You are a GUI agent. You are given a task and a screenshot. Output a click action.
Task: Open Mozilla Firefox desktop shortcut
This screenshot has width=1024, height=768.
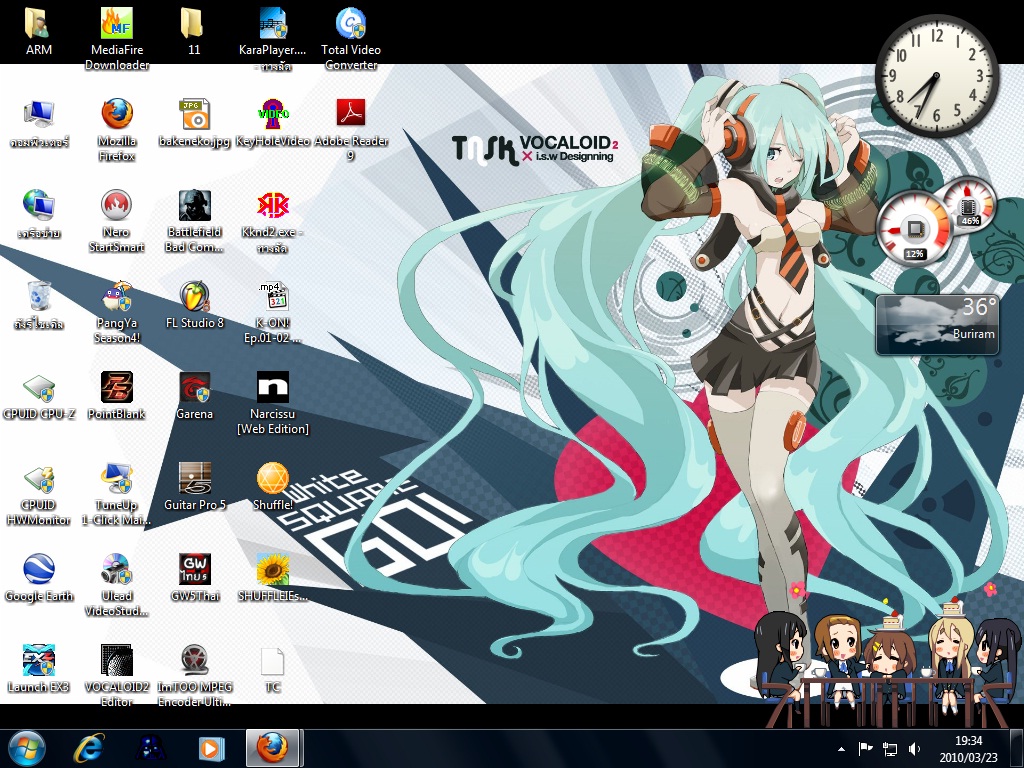(117, 129)
